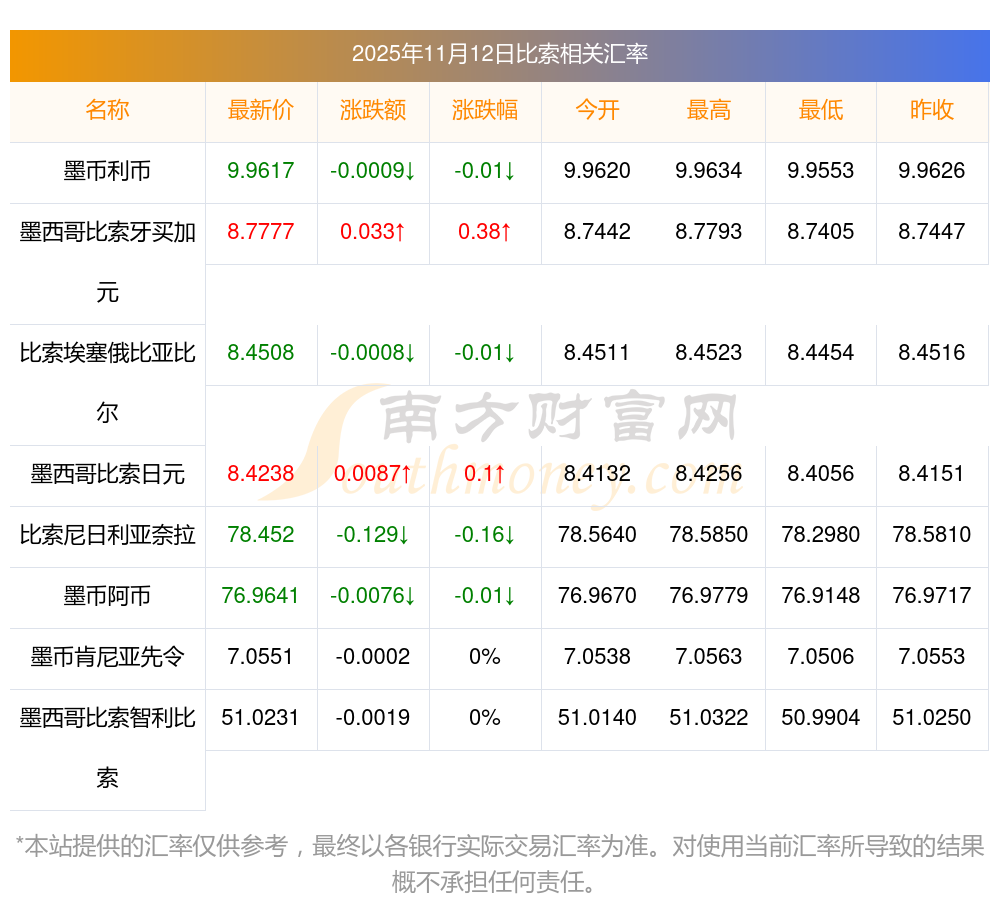Click high value 8.4523
Viewport: 1000px width, 913px height.
(x=709, y=353)
